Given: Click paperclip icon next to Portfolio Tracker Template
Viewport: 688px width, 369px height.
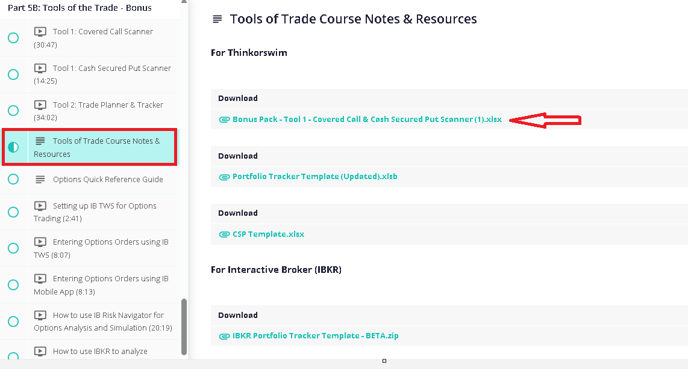Looking at the screenshot, I should (x=224, y=177).
